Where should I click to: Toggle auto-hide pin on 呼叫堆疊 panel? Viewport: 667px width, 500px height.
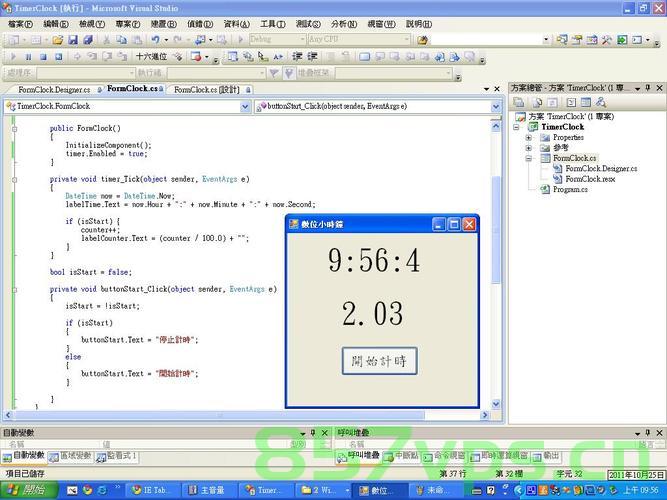pyautogui.click(x=648, y=433)
